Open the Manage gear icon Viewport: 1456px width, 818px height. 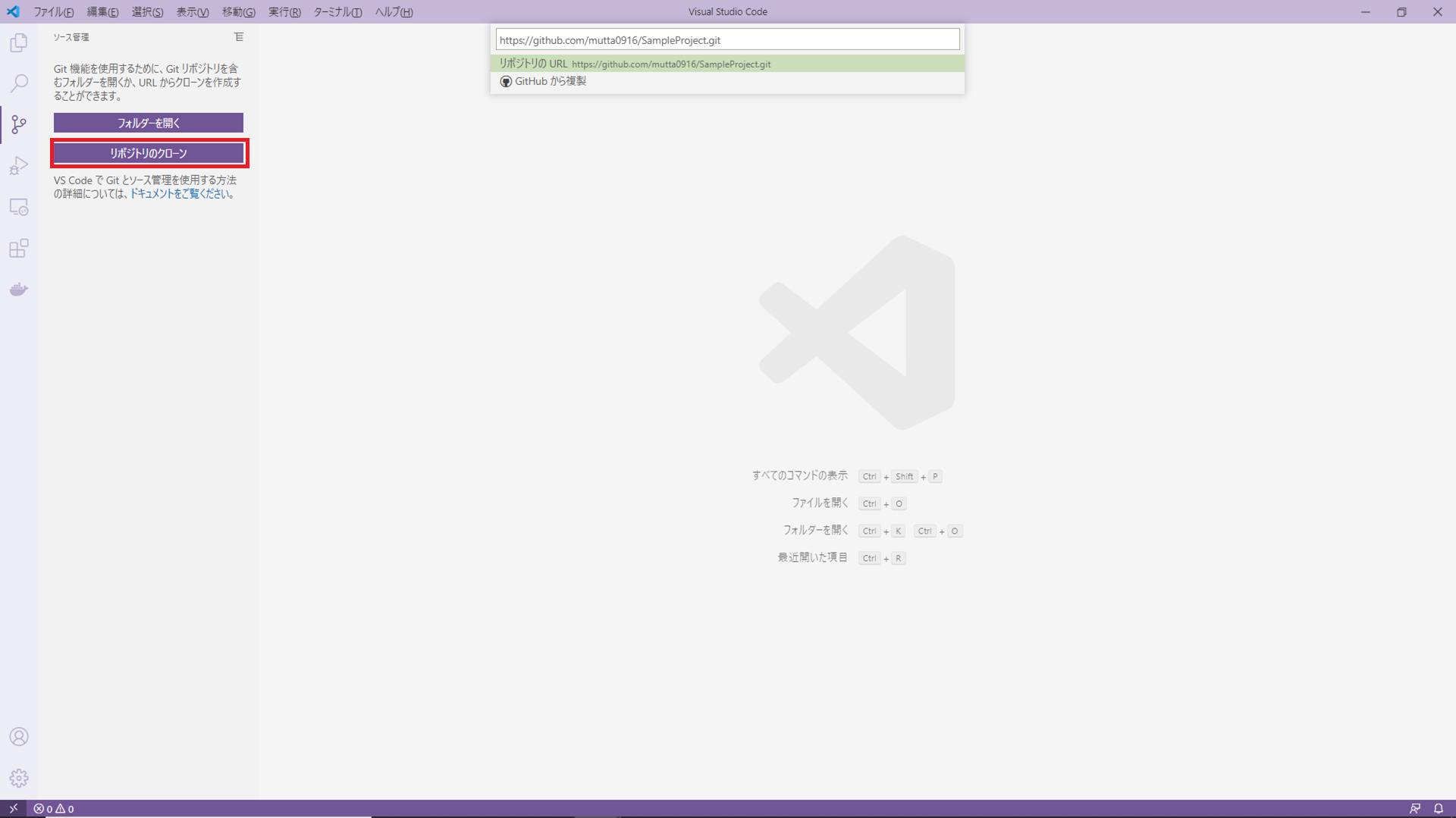(x=19, y=778)
